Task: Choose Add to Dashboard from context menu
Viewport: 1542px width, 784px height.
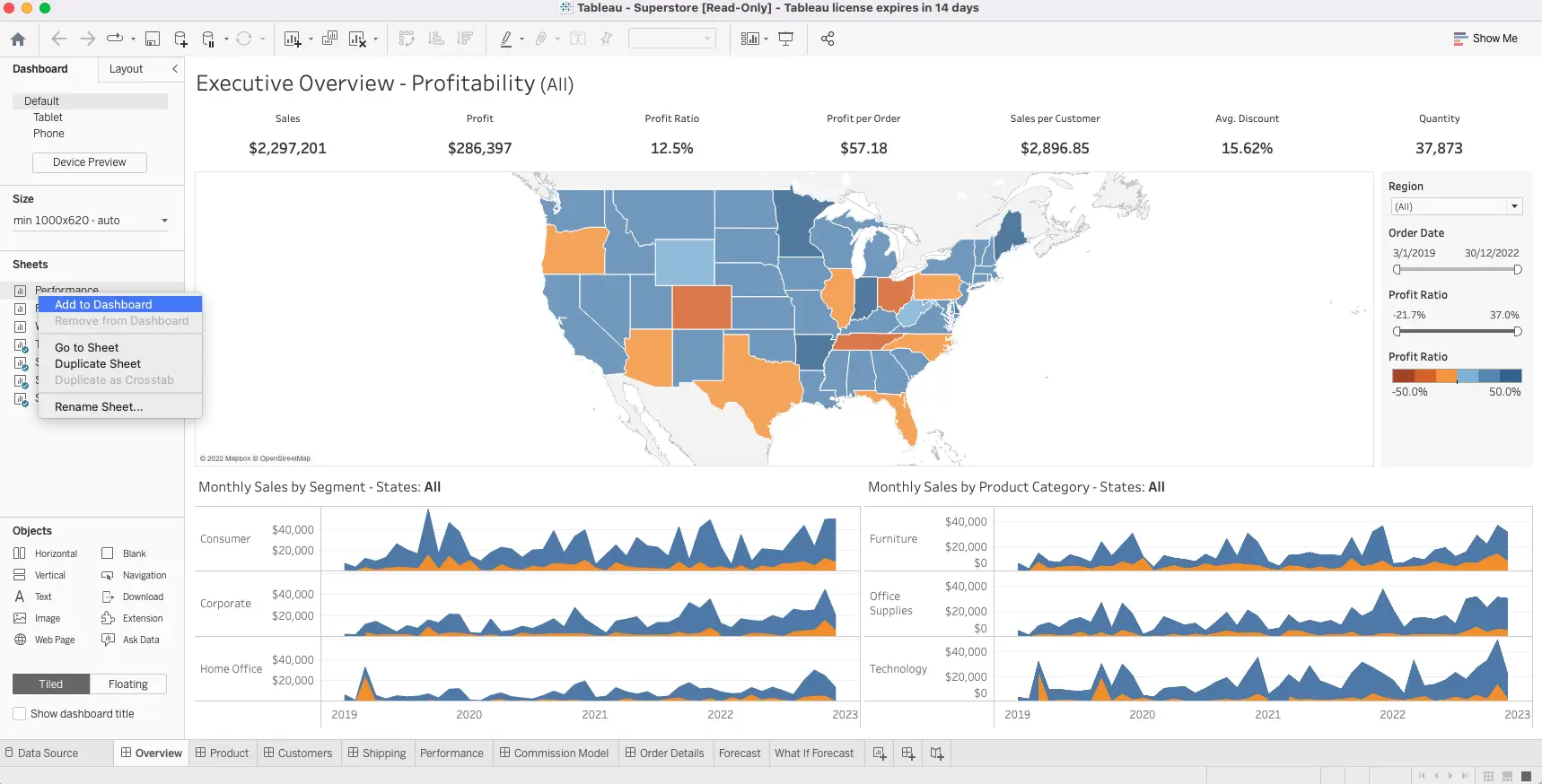Action: pos(103,305)
